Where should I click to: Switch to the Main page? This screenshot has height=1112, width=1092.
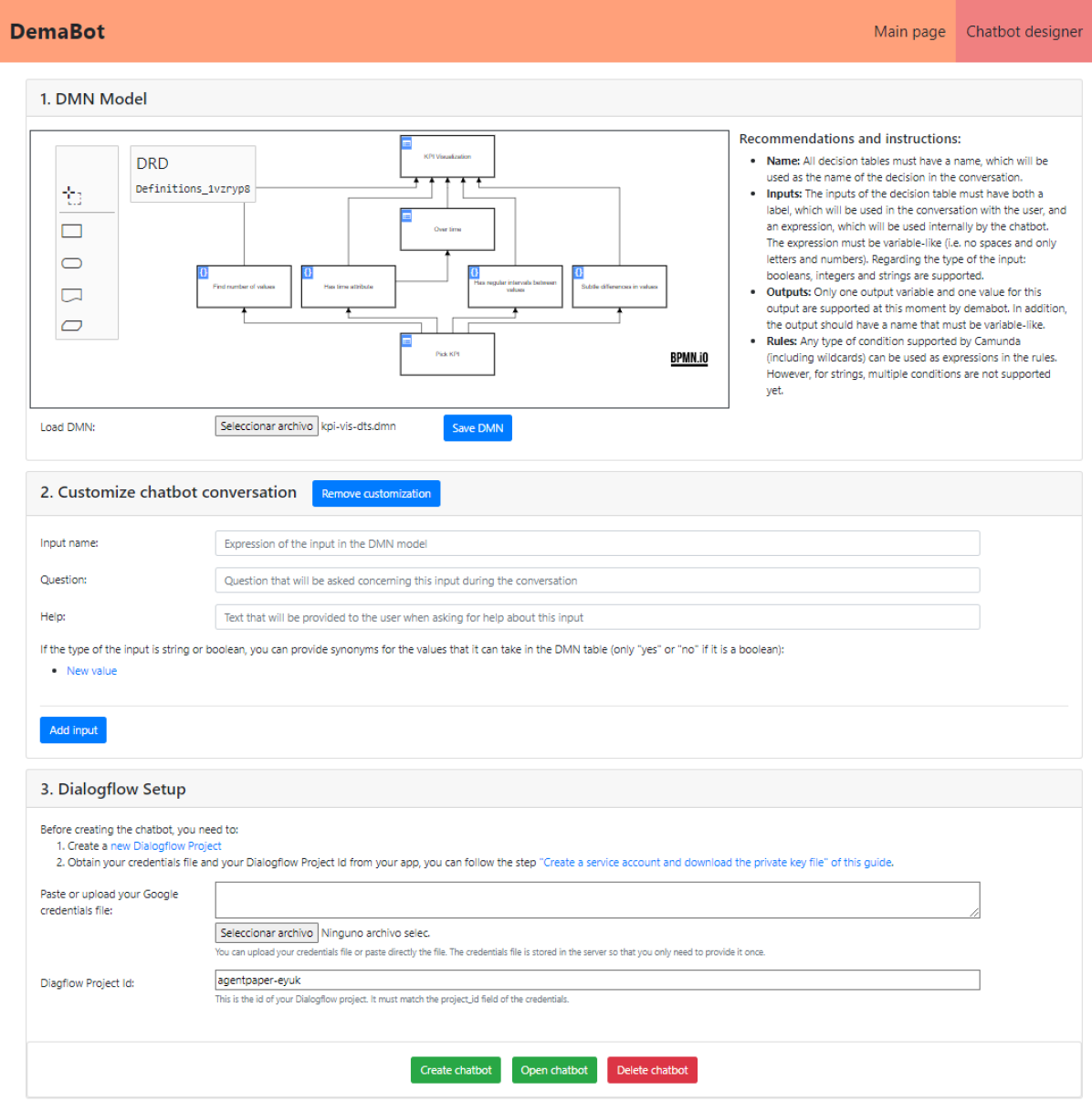pos(908,30)
